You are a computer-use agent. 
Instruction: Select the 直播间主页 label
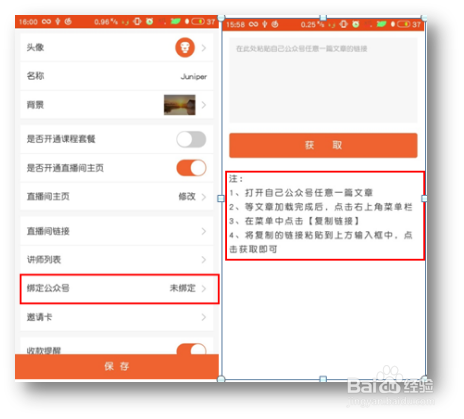(x=48, y=197)
